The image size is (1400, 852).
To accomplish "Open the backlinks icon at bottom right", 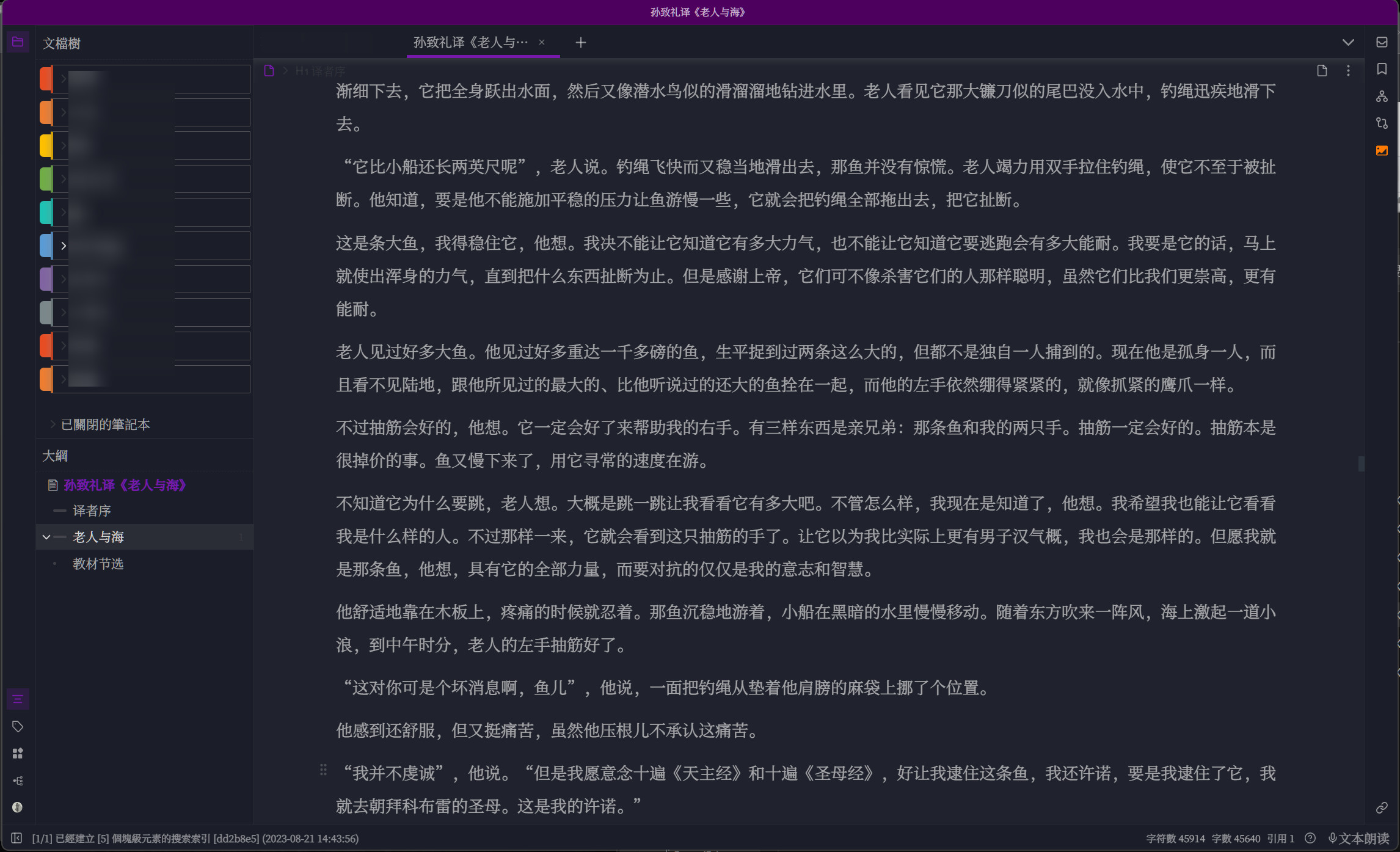I will pyautogui.click(x=1382, y=808).
